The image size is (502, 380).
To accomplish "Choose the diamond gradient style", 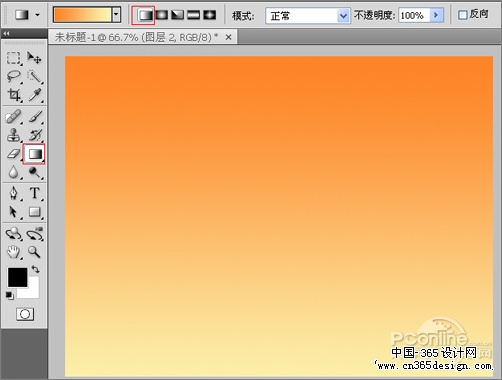I will 210,15.
